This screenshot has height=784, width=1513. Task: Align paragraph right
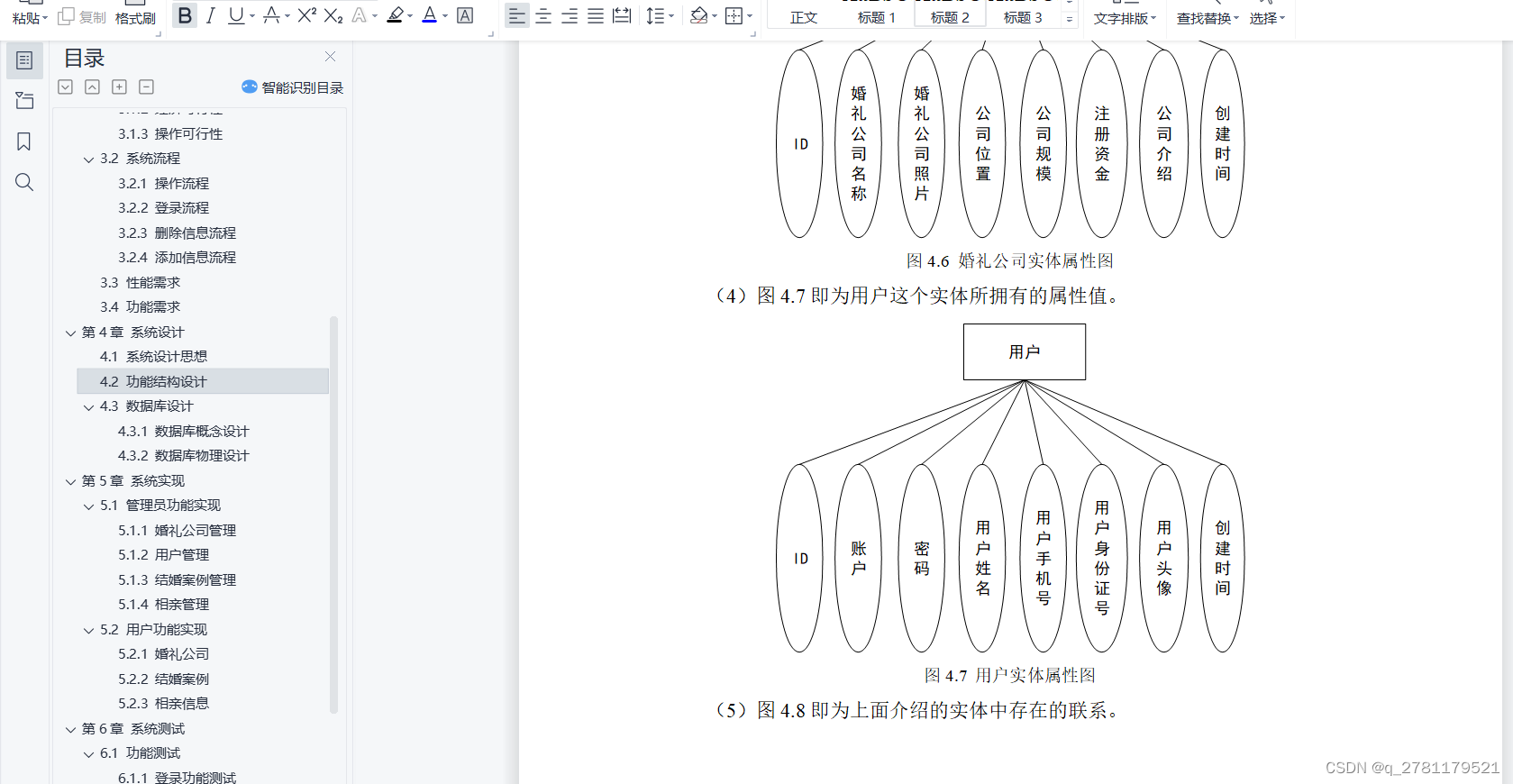(570, 15)
